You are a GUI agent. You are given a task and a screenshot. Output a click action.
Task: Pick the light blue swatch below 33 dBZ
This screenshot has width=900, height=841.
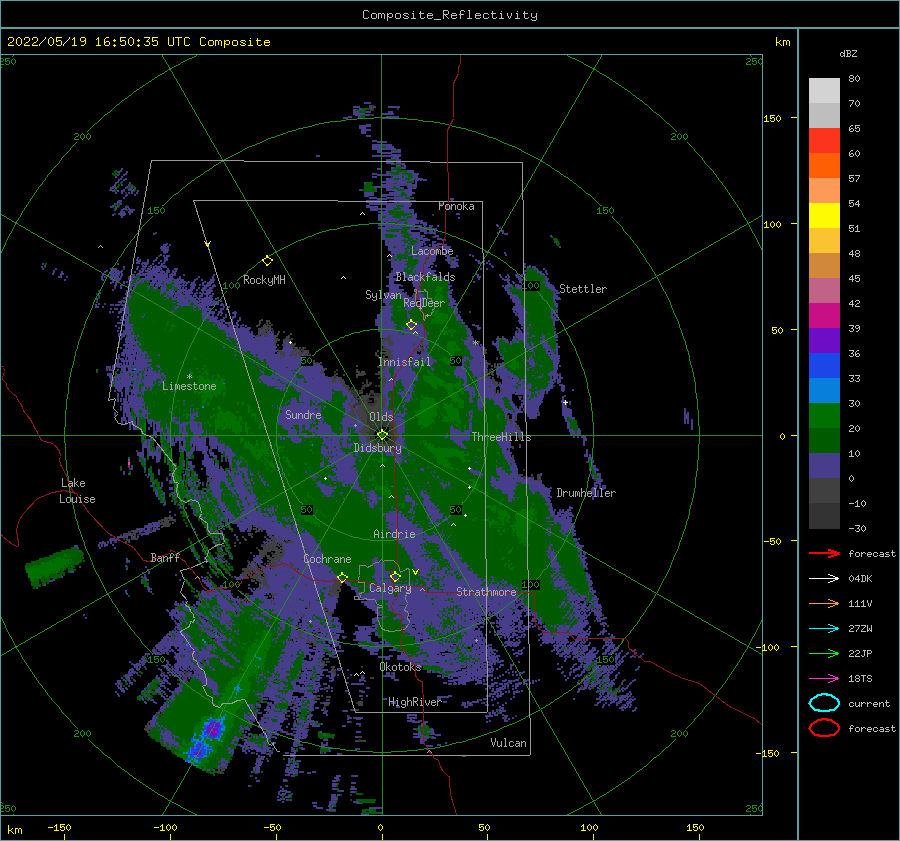tap(824, 390)
